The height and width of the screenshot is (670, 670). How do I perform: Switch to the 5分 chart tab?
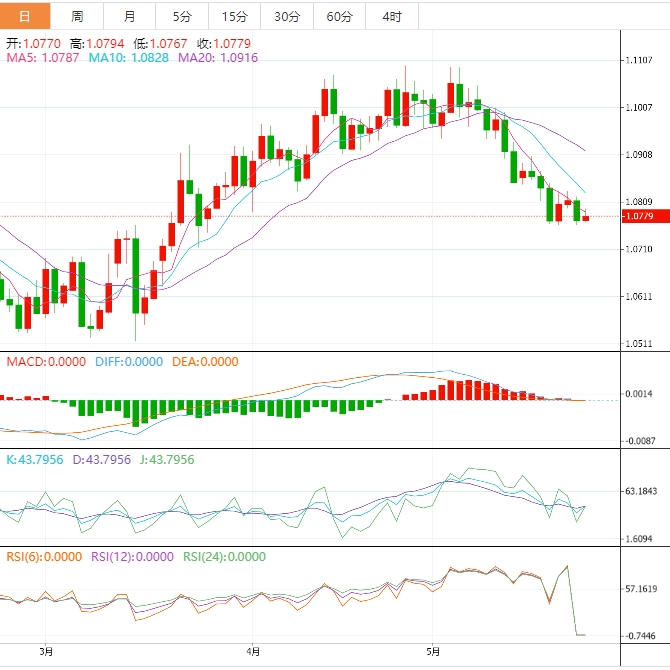tap(182, 16)
